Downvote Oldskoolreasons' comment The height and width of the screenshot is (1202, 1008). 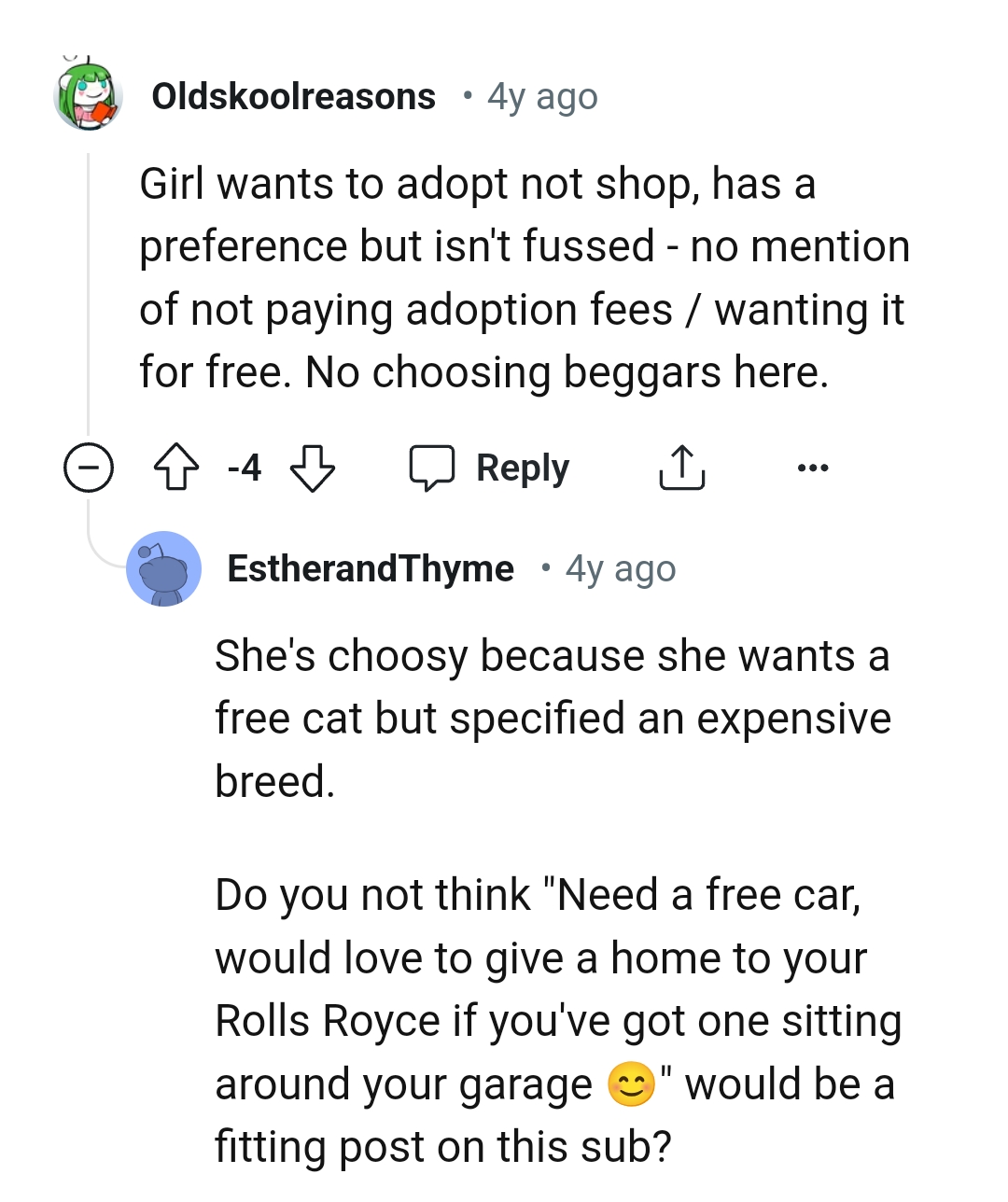(x=314, y=468)
